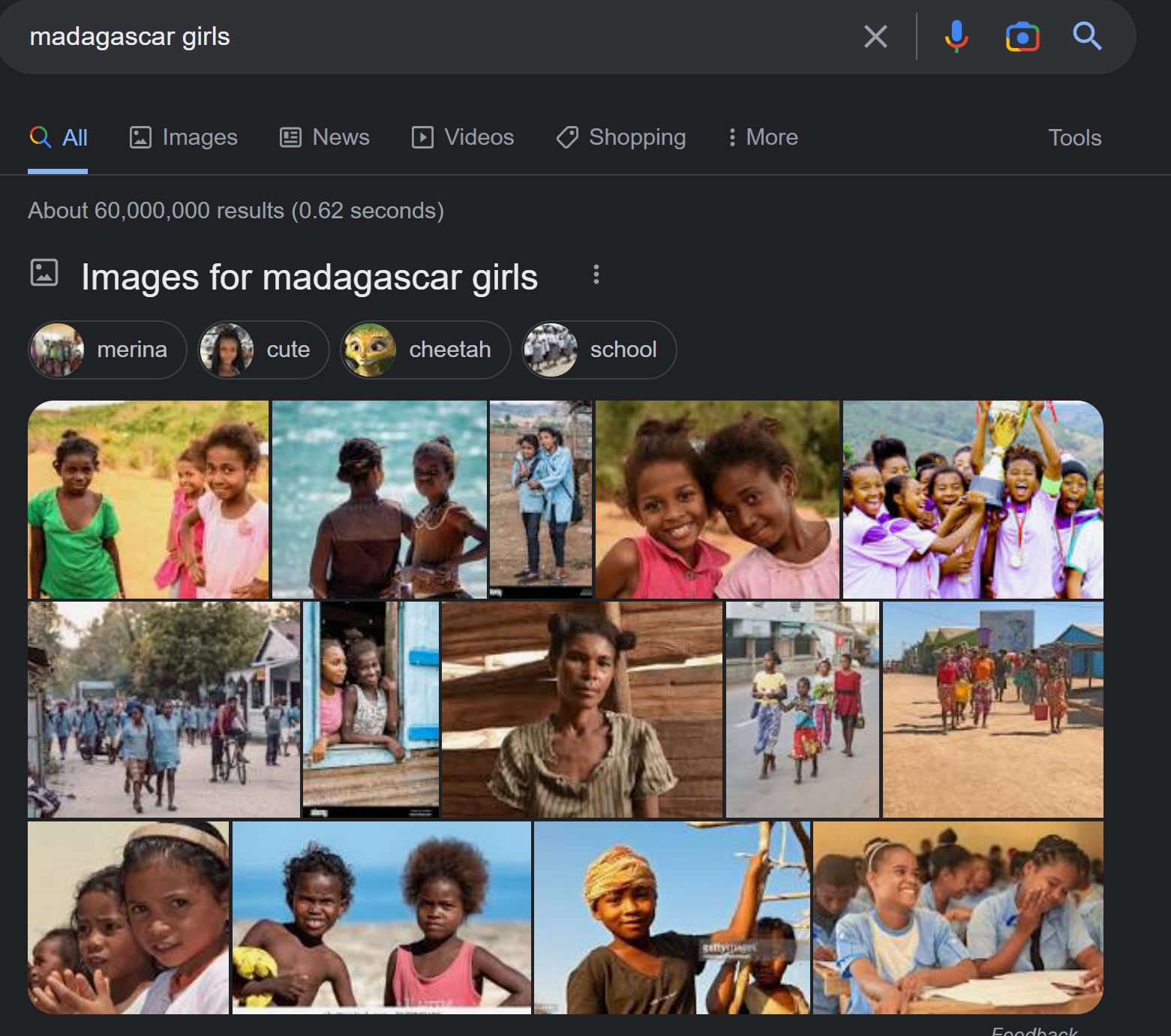Screen dimensions: 1171x1036
Task: Start voice search with the microphone icon
Action: [x=956, y=36]
